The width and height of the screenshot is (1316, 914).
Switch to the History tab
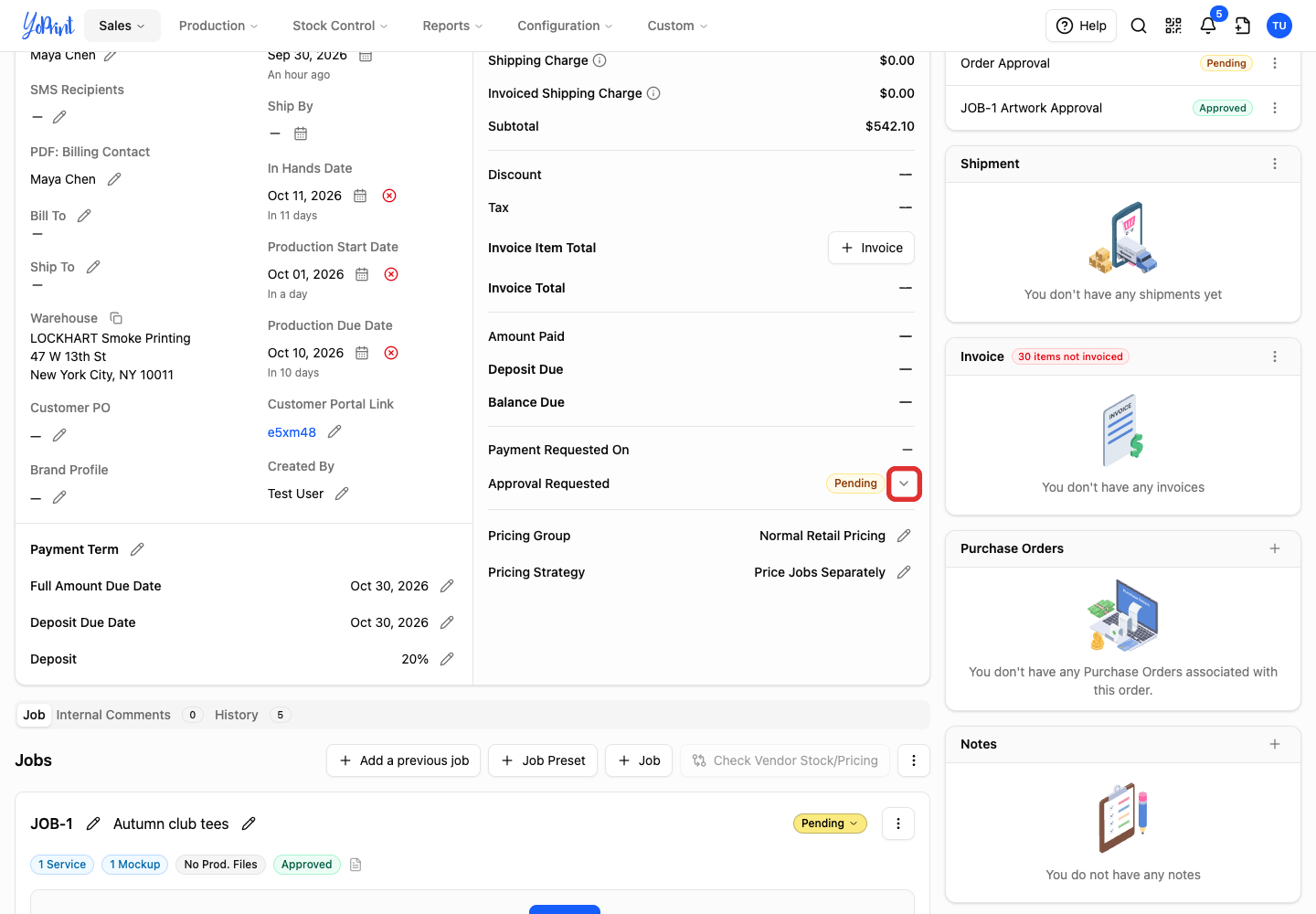click(x=237, y=715)
